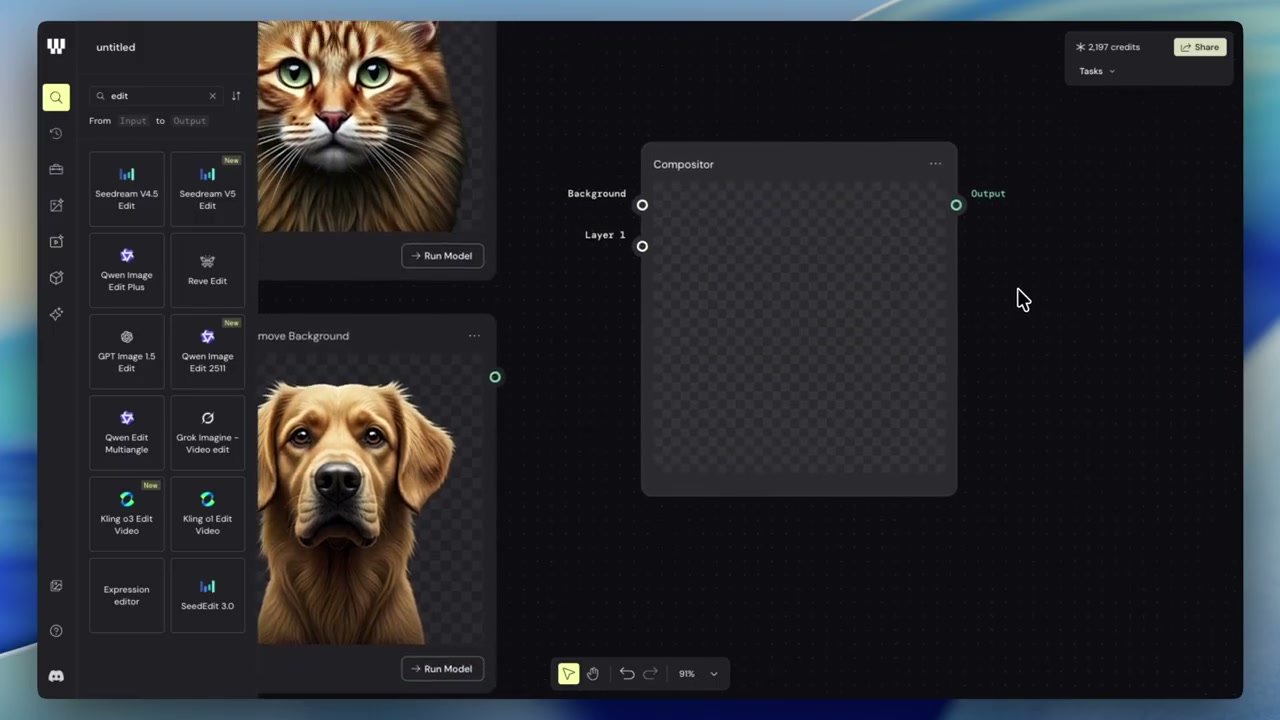Select the Seedream V5 Edit model
1280x720 pixels.
[x=207, y=188]
